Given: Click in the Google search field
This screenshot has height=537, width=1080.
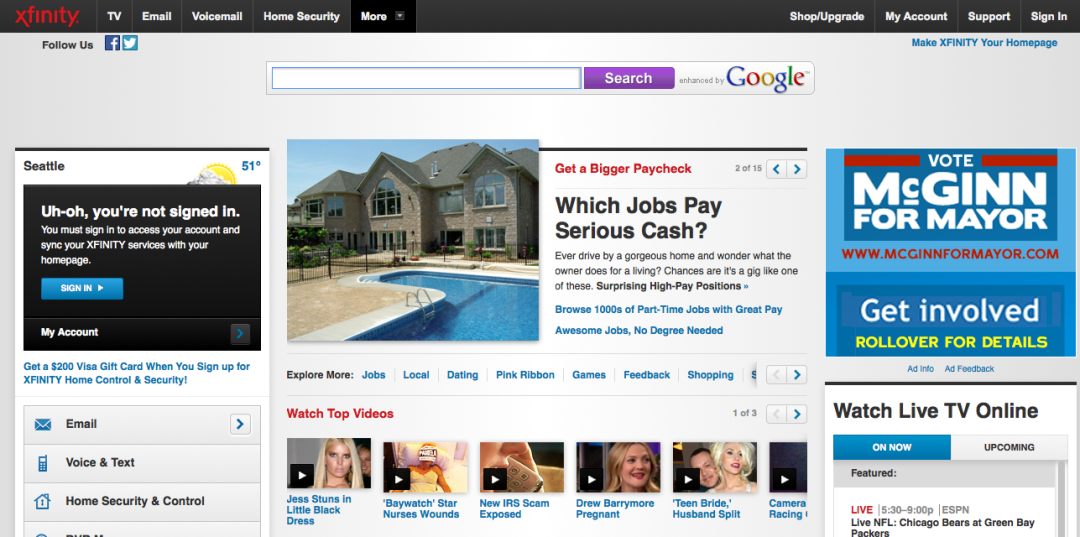Looking at the screenshot, I should pyautogui.click(x=426, y=78).
